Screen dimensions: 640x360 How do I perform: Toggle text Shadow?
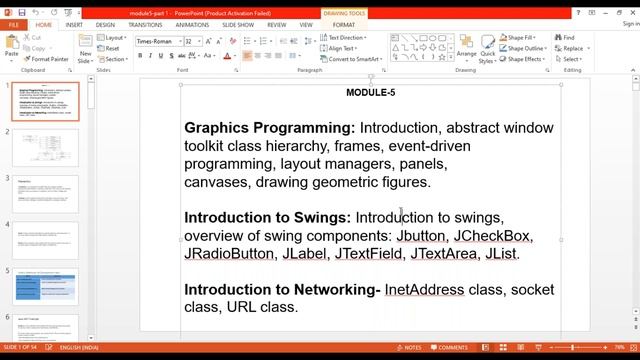171,56
